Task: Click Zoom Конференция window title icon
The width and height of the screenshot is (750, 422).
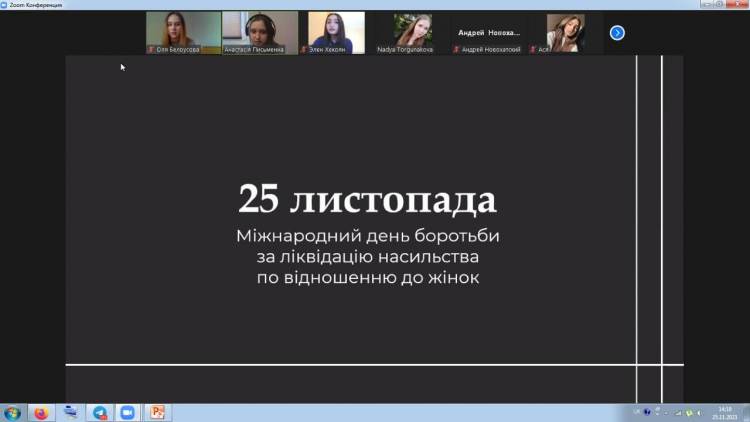Action: tap(5, 4)
